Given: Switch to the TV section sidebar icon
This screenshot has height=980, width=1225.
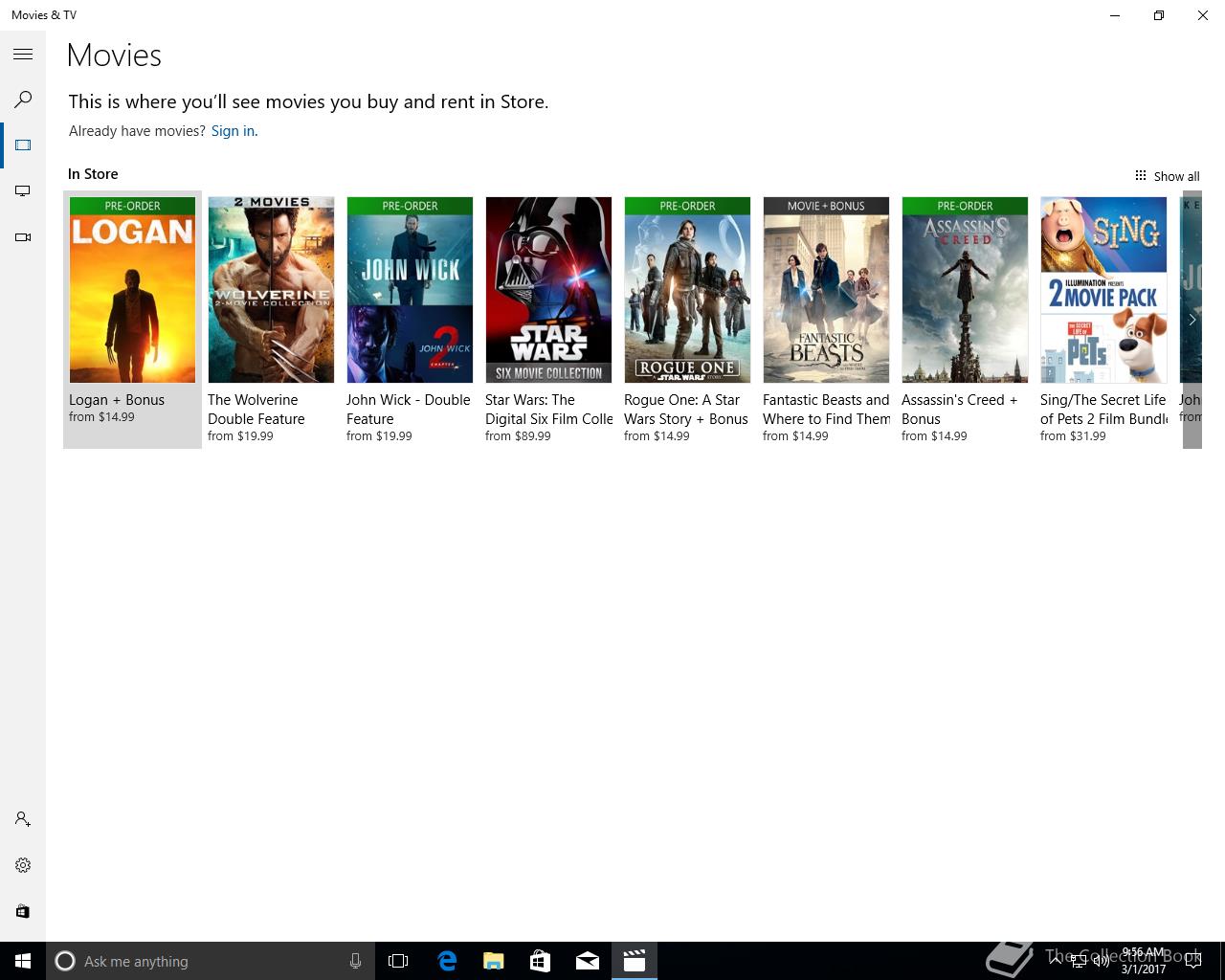Looking at the screenshot, I should pos(23,191).
